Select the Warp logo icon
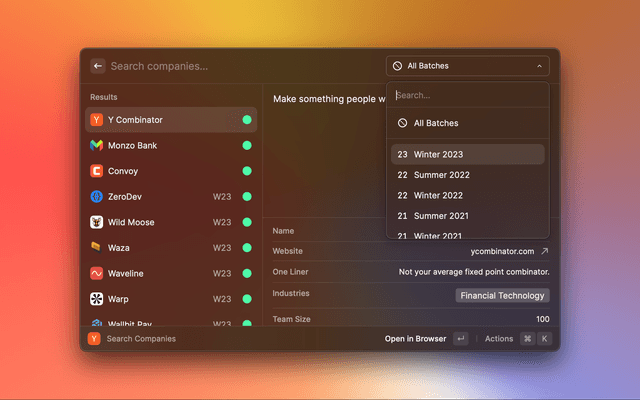This screenshot has height=400, width=640. [x=97, y=299]
